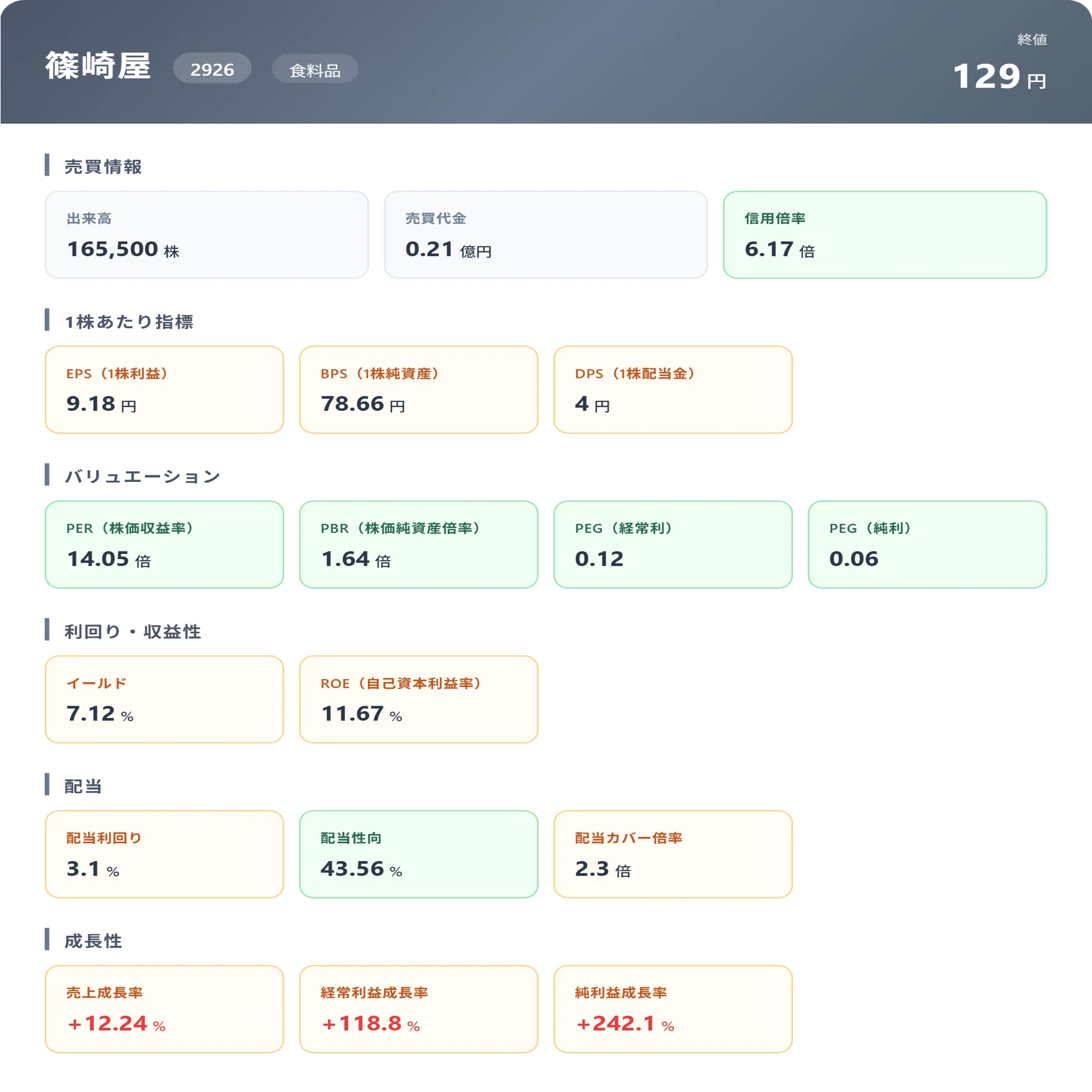Select the 配当性向 card
This screenshot has width=1092, height=1092.
coord(419,854)
